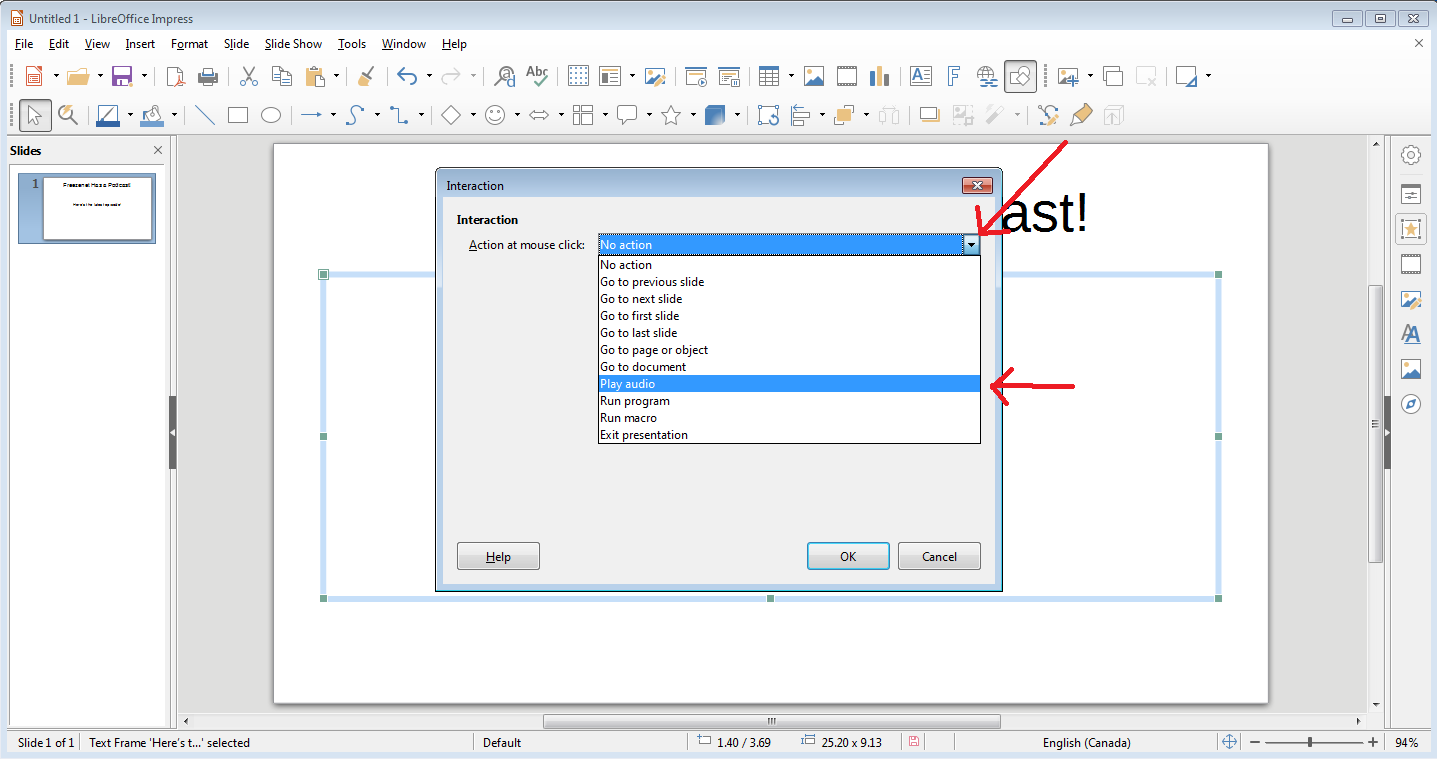The image size is (1437, 759).
Task: Click the Insert Chart icon
Action: tap(880, 76)
